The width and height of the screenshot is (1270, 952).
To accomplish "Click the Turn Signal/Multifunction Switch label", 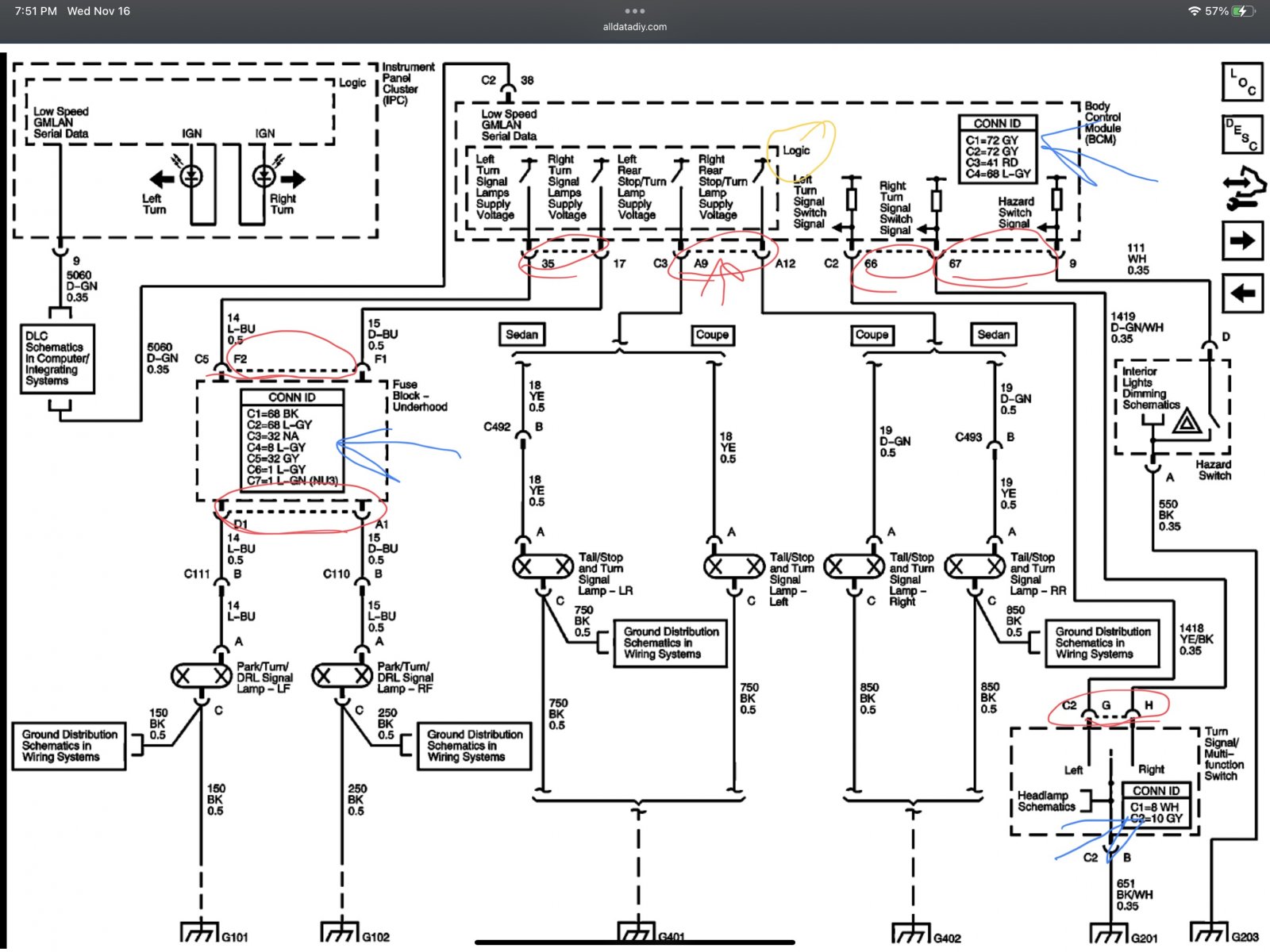I will pyautogui.click(x=1224, y=754).
